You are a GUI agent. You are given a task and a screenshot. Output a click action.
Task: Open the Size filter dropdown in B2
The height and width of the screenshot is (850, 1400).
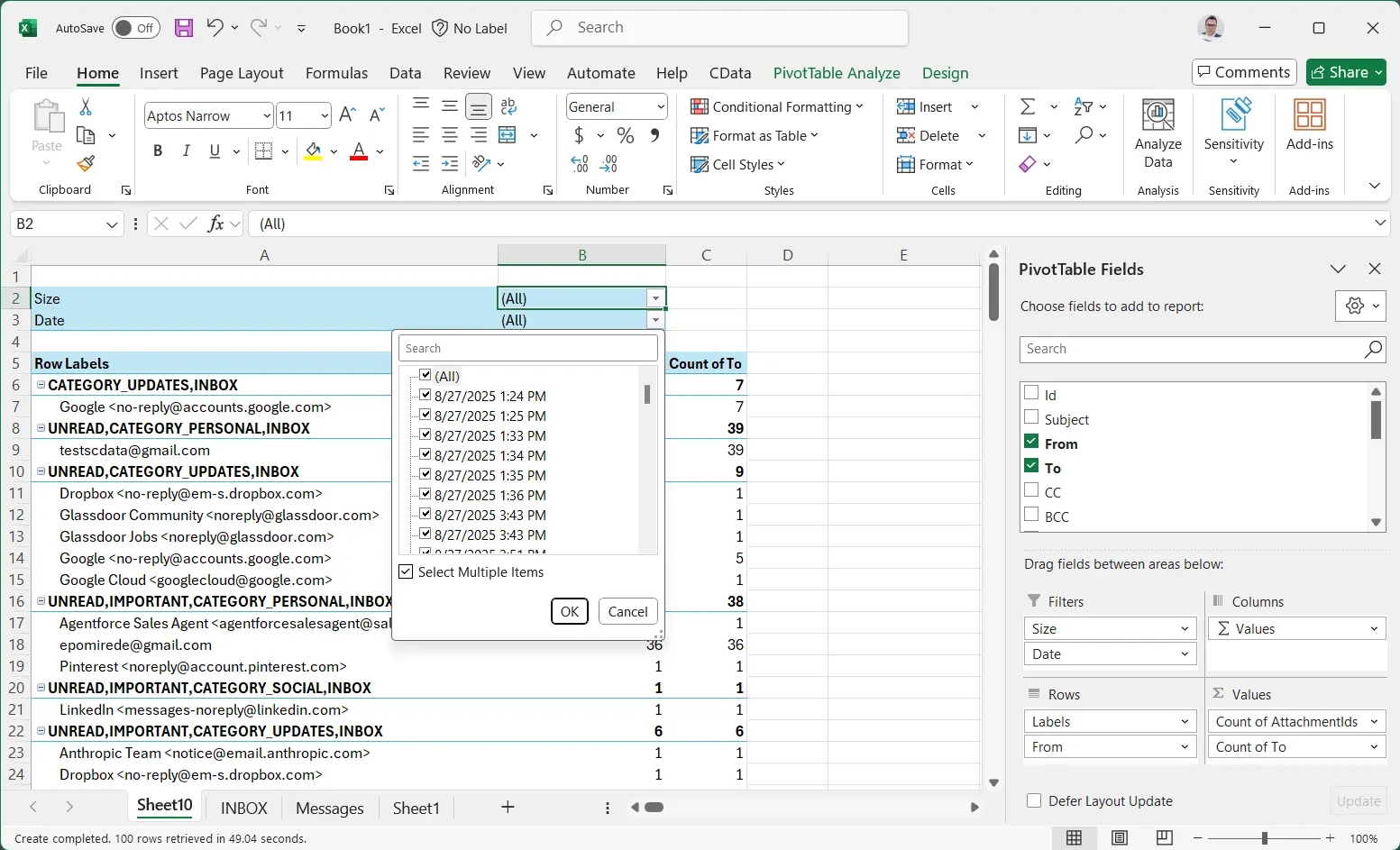655,298
